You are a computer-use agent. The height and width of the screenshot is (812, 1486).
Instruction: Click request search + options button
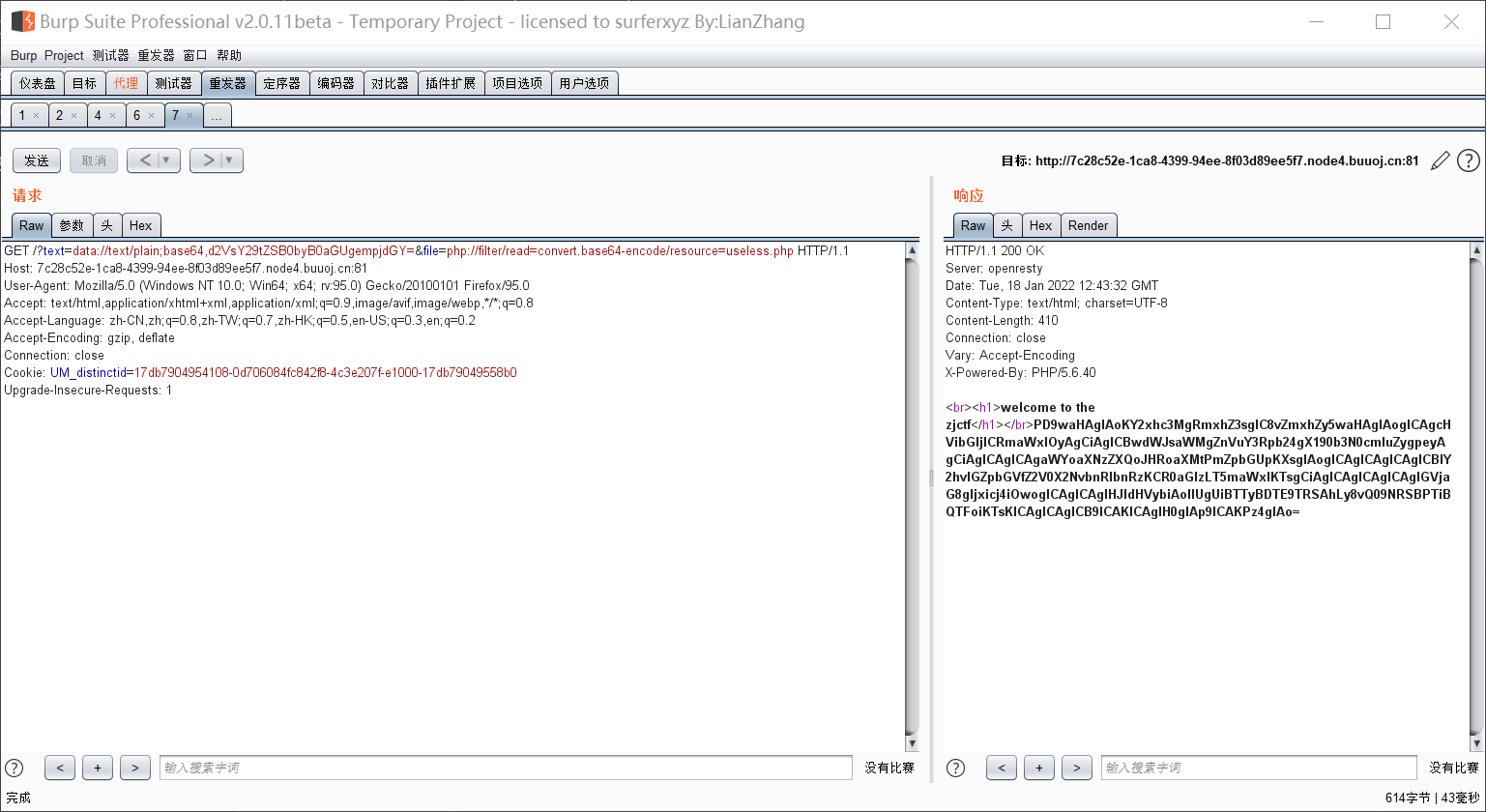(x=98, y=768)
